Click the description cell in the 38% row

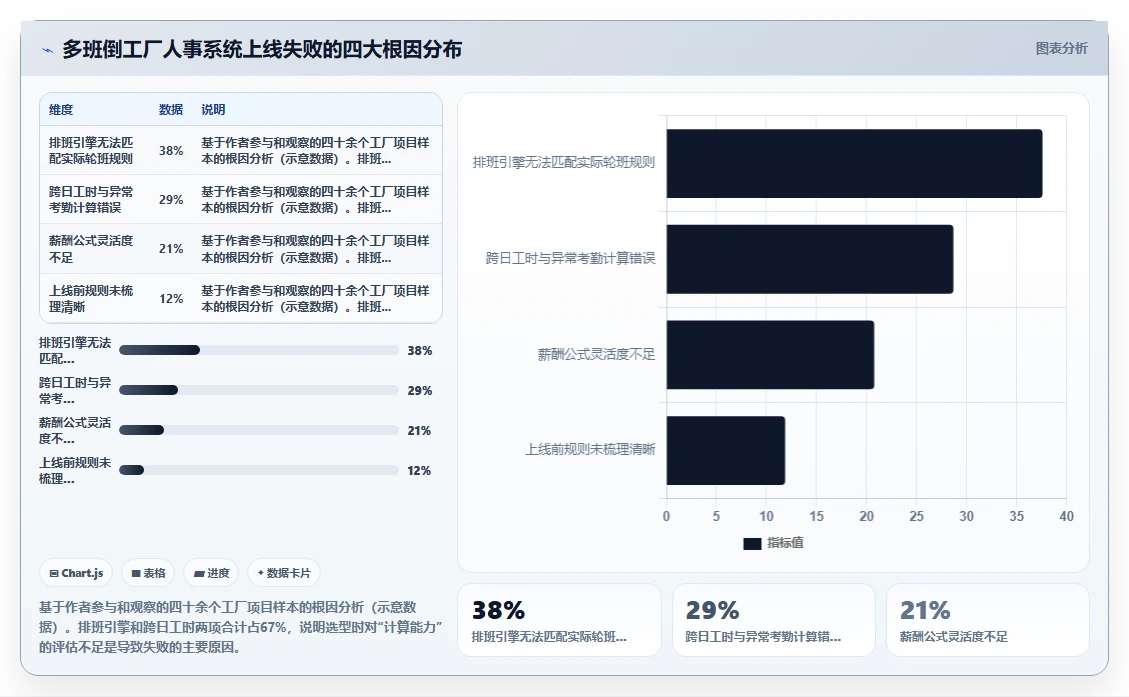pos(315,150)
